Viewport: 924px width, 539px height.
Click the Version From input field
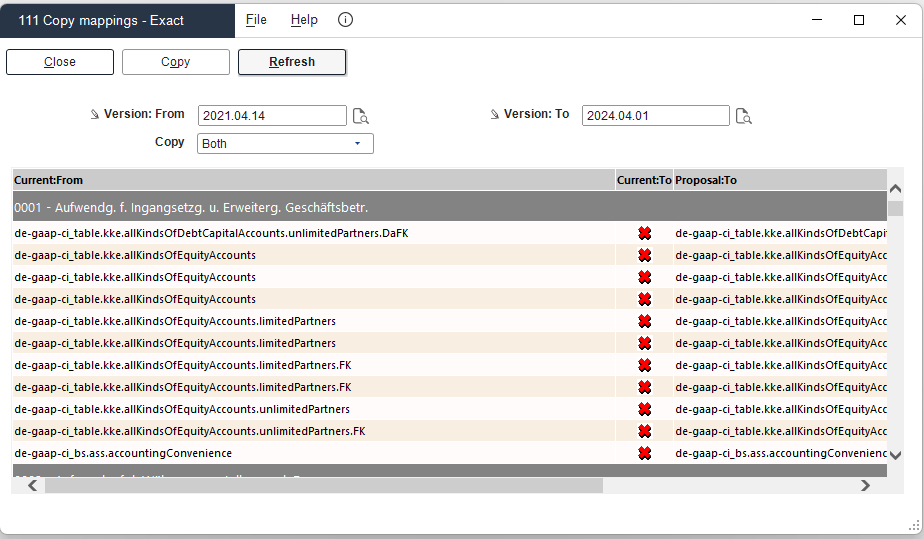tap(272, 115)
